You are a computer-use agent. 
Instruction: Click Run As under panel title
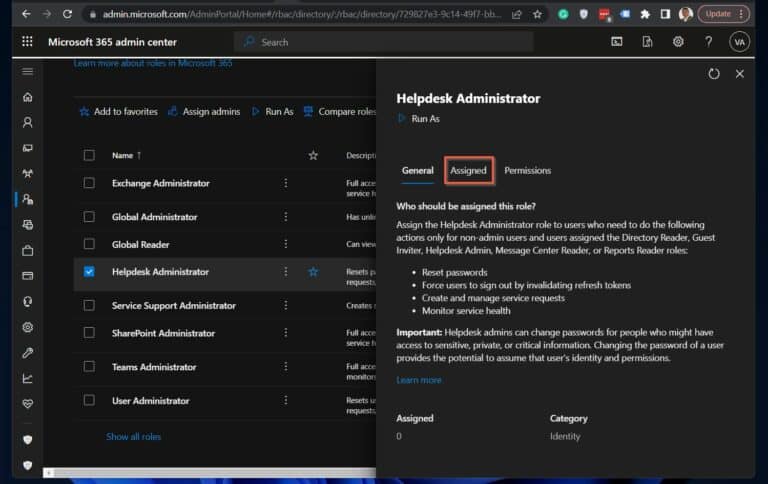(419, 119)
